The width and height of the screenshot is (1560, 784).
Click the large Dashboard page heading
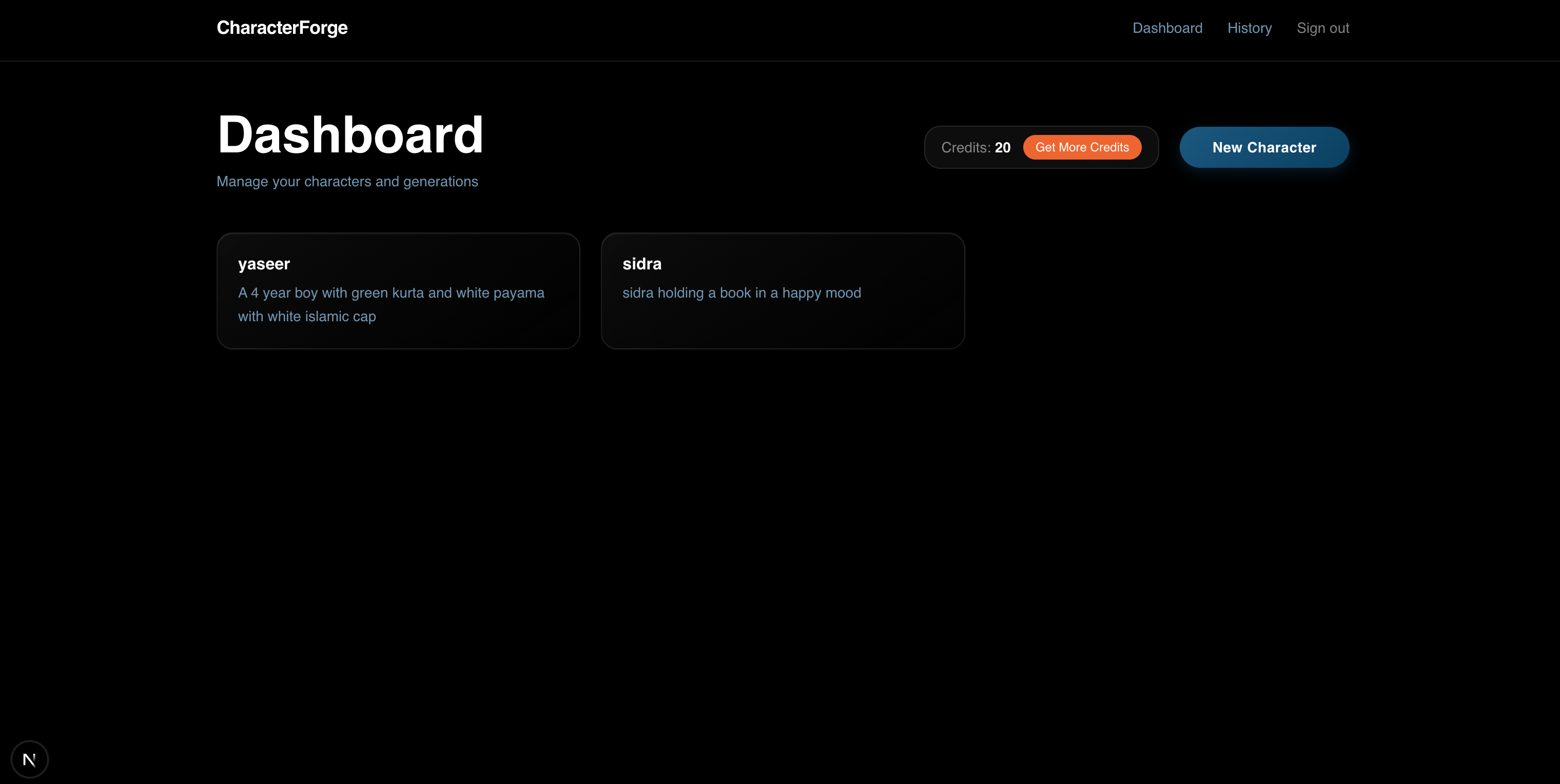[x=350, y=134]
